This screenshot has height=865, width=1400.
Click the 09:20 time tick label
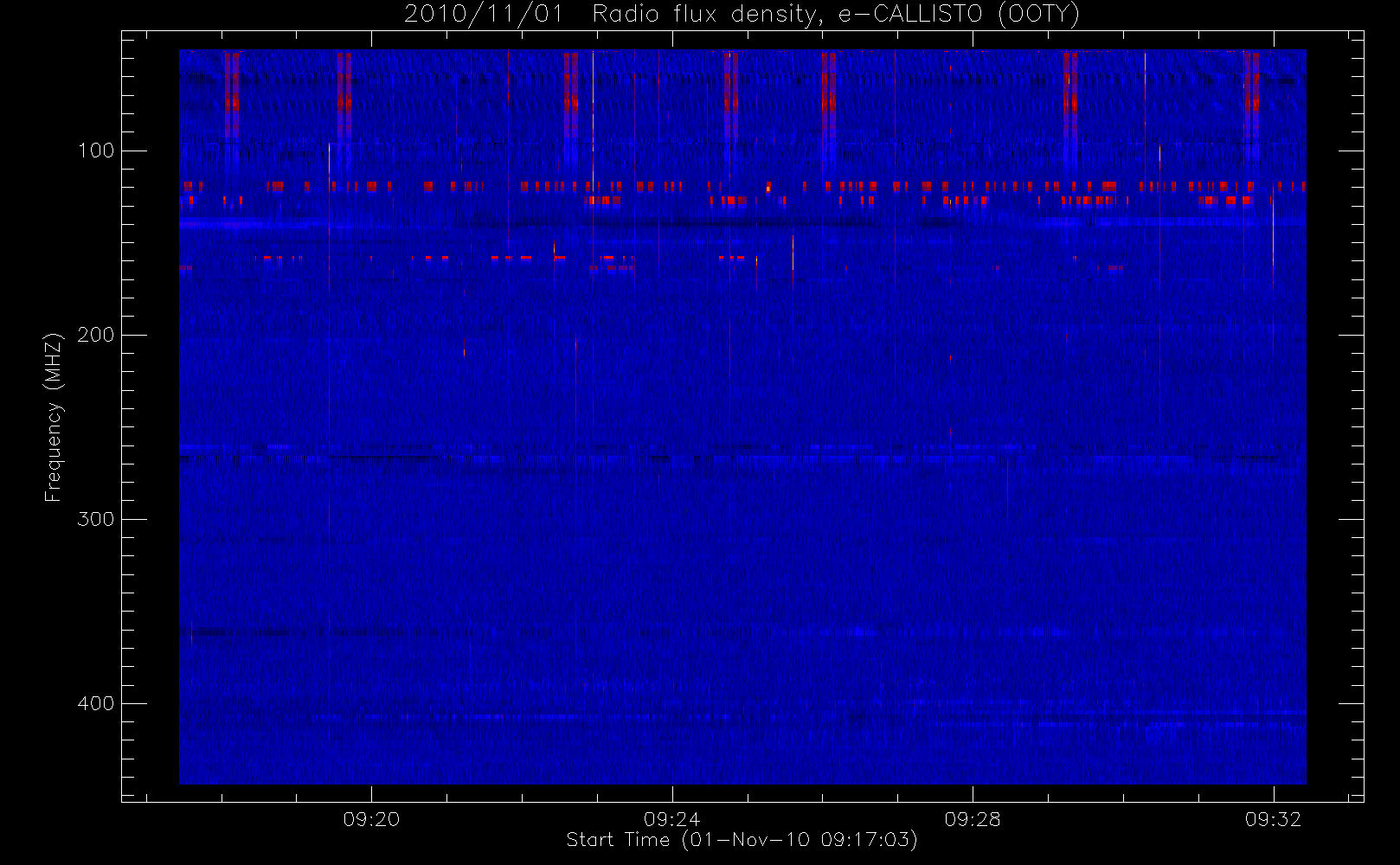click(371, 819)
